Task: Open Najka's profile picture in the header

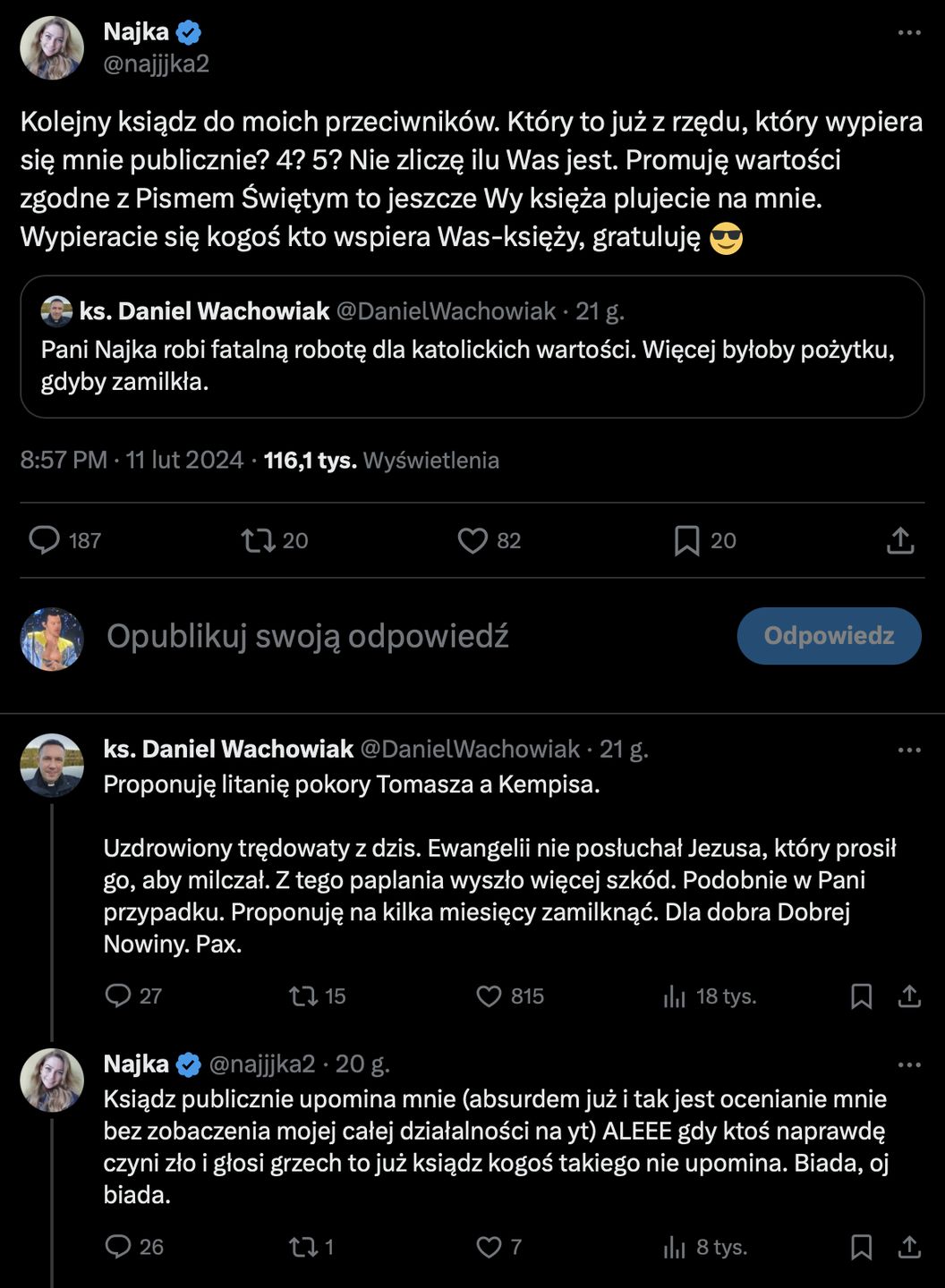Action: (52, 48)
